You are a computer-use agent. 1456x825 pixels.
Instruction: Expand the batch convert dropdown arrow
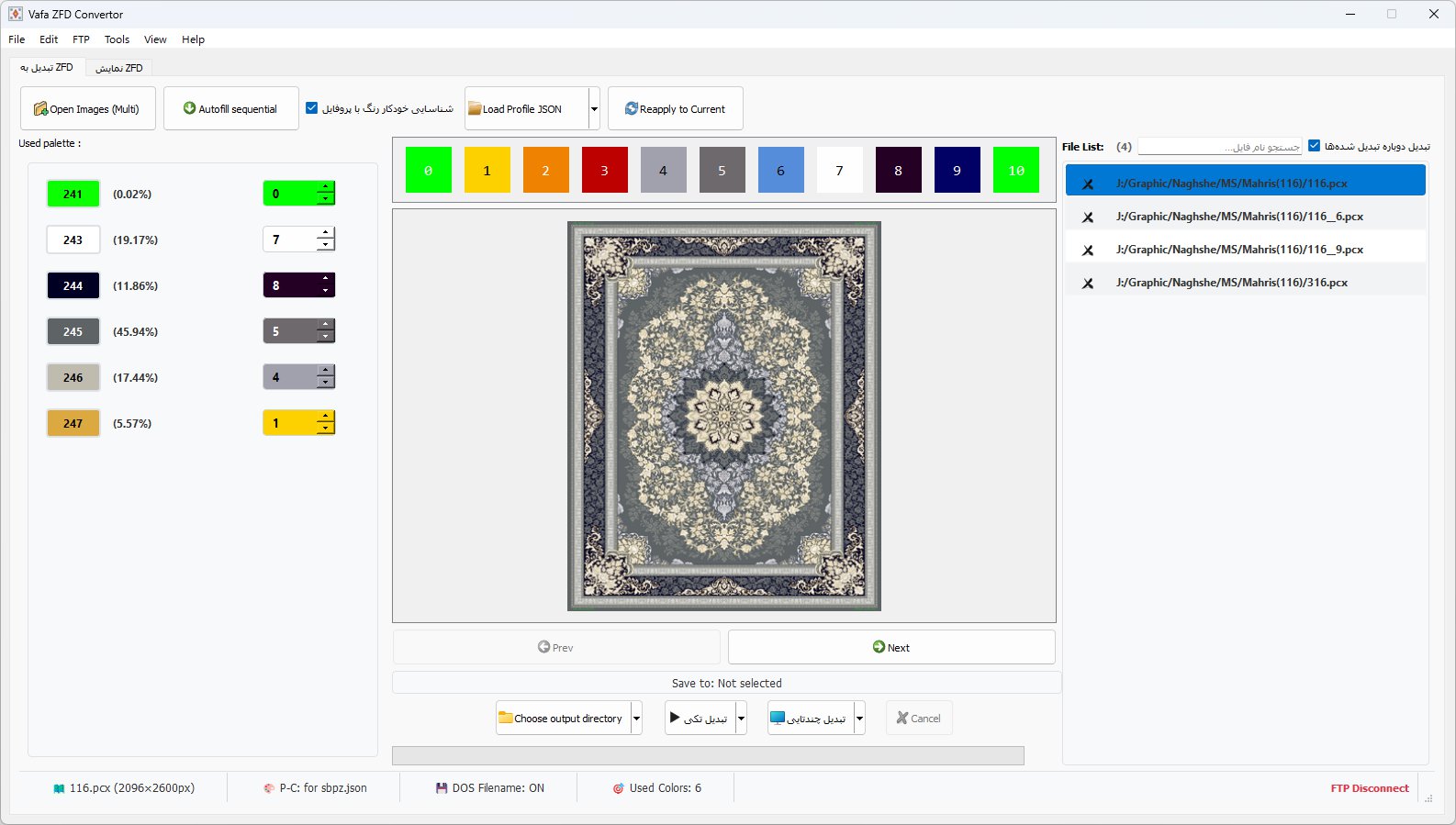pyautogui.click(x=859, y=719)
